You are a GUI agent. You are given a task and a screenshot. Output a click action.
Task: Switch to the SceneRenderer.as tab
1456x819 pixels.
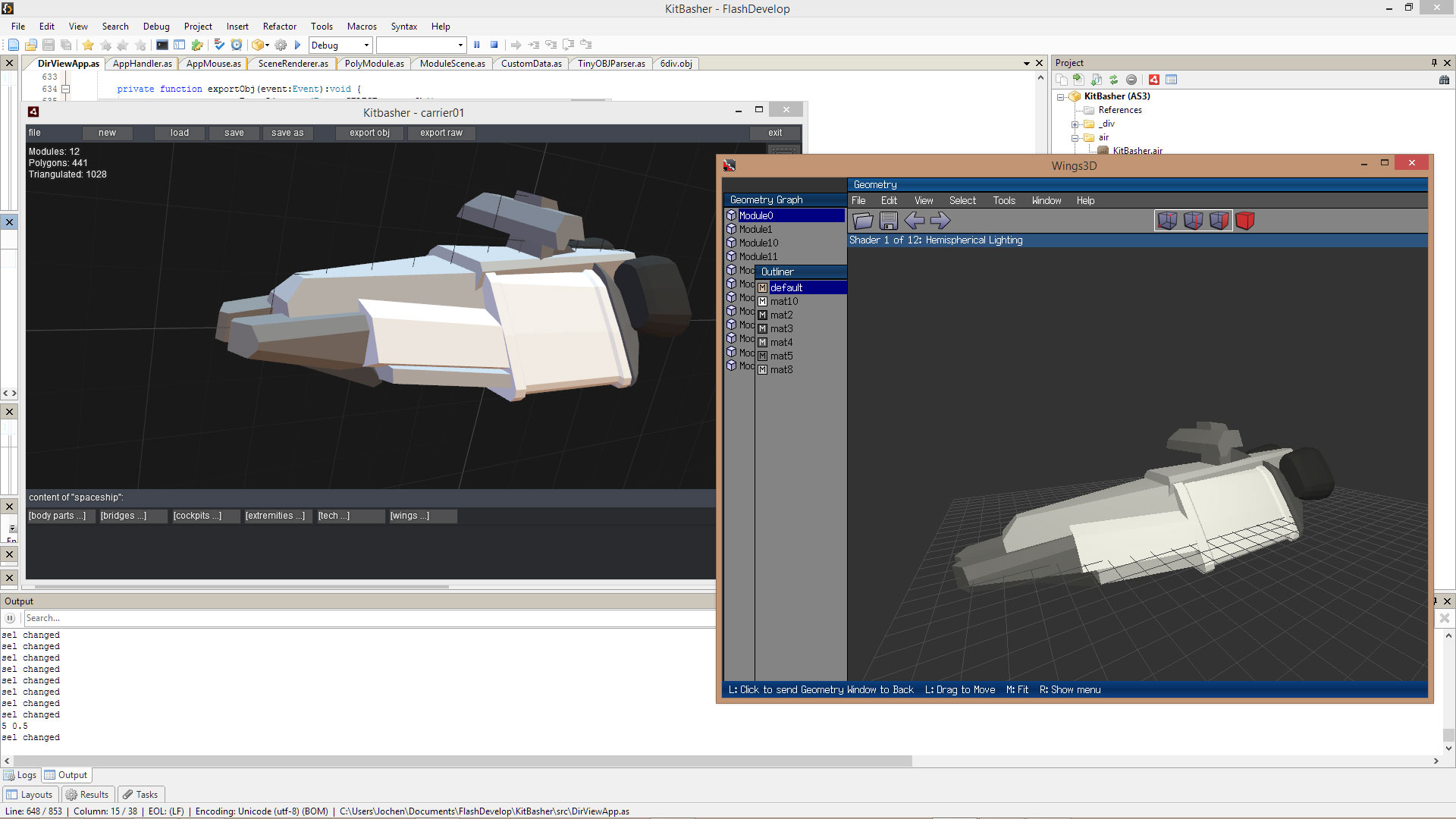click(x=293, y=64)
